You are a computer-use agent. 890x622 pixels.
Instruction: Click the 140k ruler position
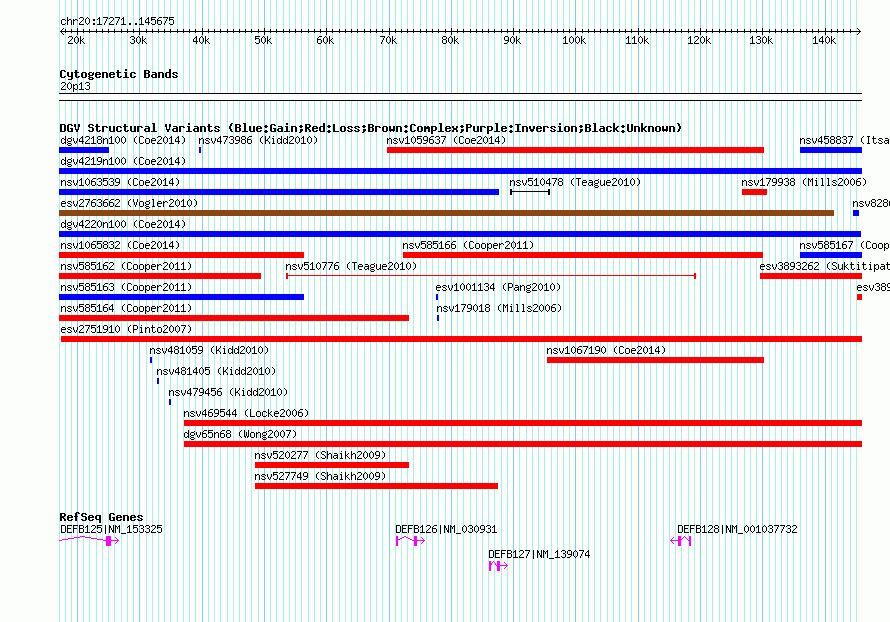(x=824, y=40)
